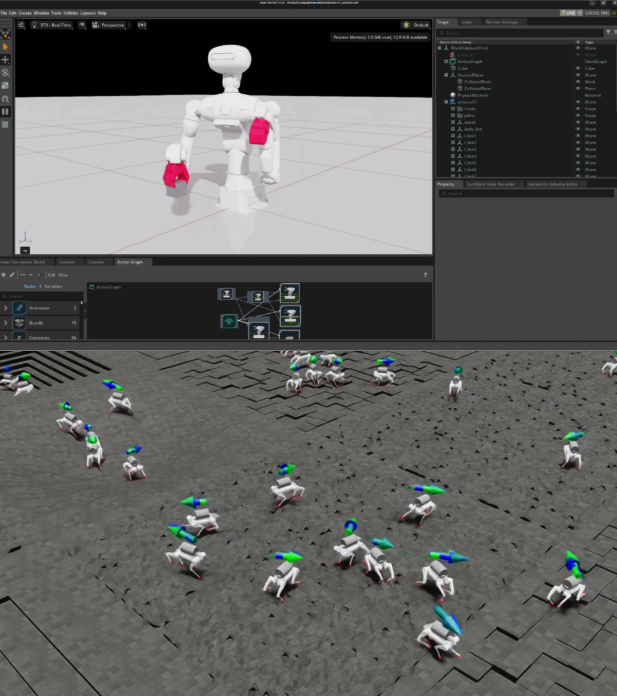Toggle visibility of the Looks scope
The height and width of the screenshot is (696, 617).
(578, 109)
